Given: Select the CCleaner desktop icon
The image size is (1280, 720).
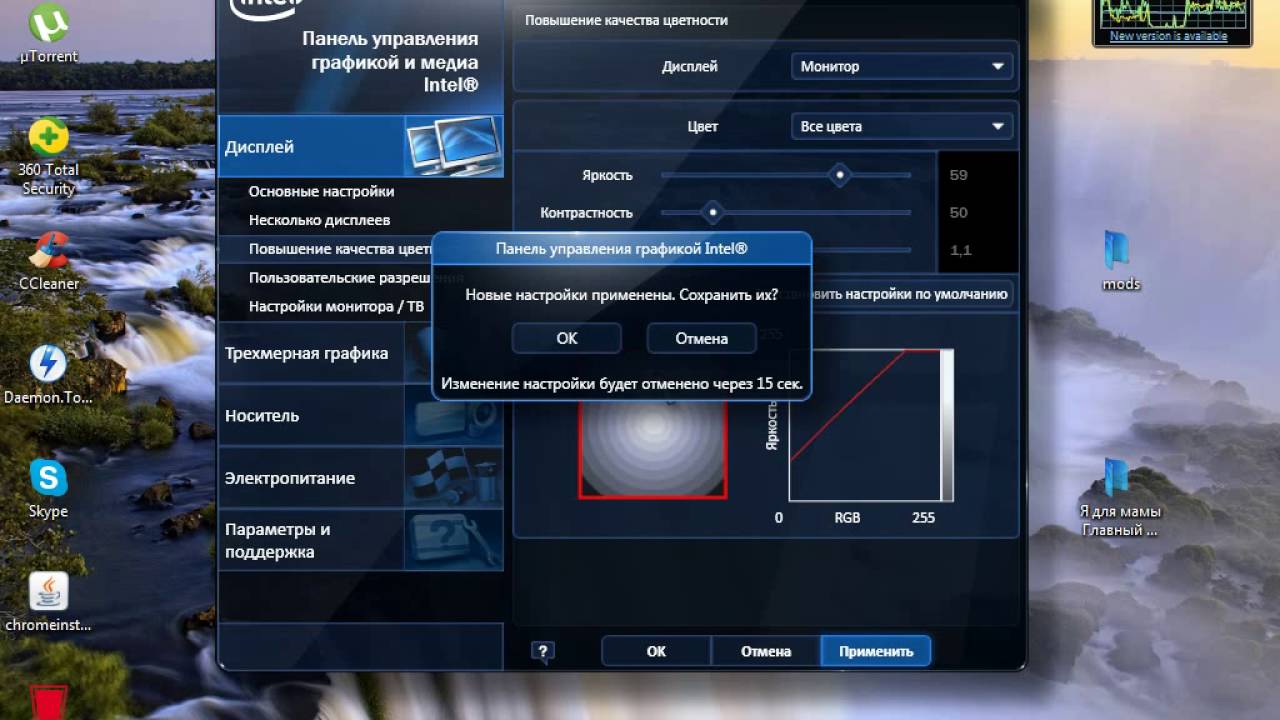Looking at the screenshot, I should click(x=48, y=261).
